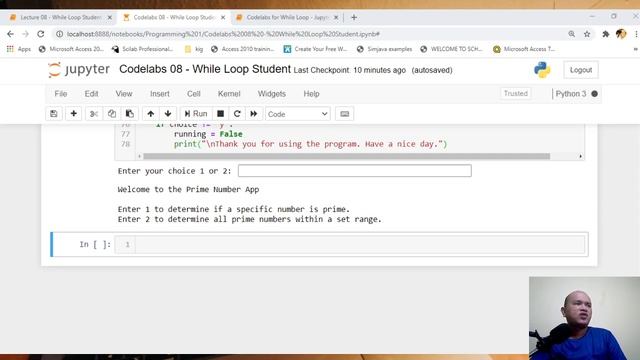Screen dimensions: 640x360
Task: Click the line 'print("\nThank you for using the program'
Action: (x=310, y=144)
